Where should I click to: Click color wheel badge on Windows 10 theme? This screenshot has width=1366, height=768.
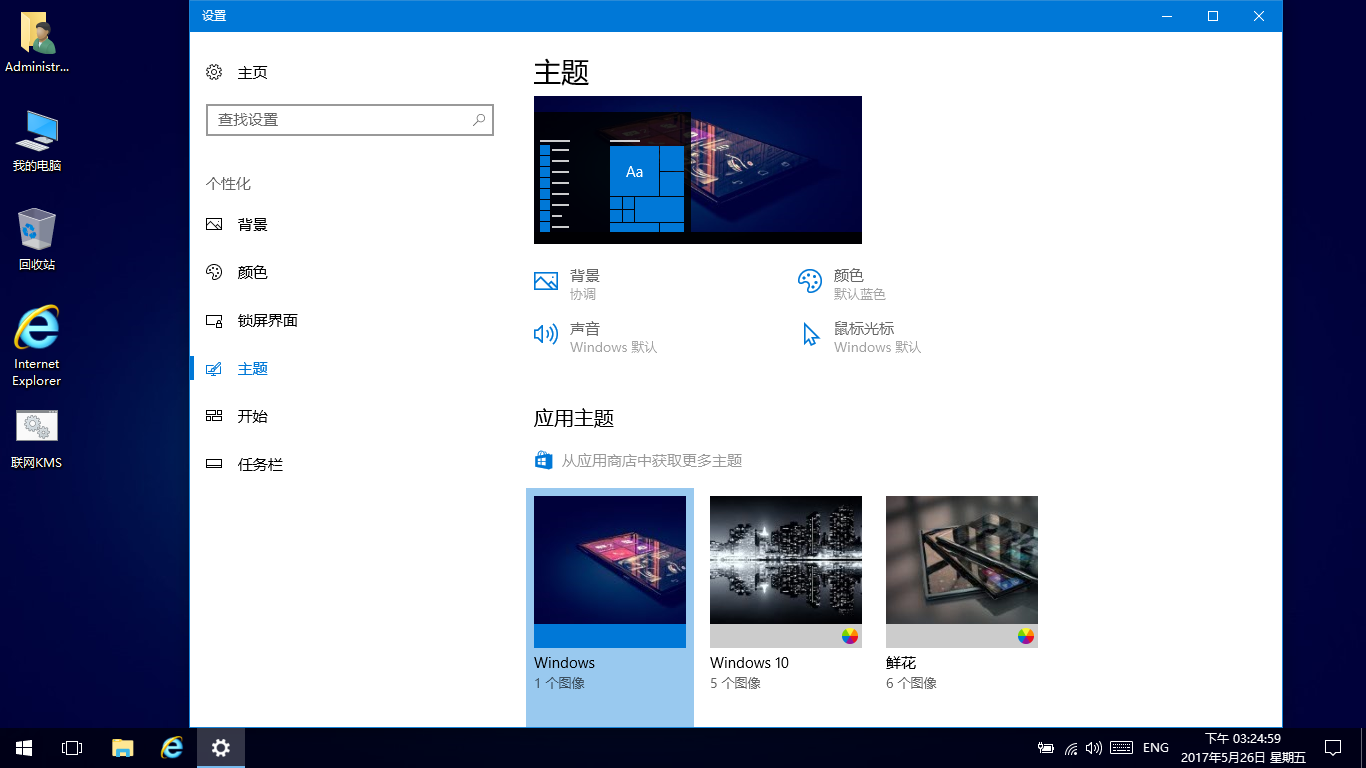click(850, 636)
